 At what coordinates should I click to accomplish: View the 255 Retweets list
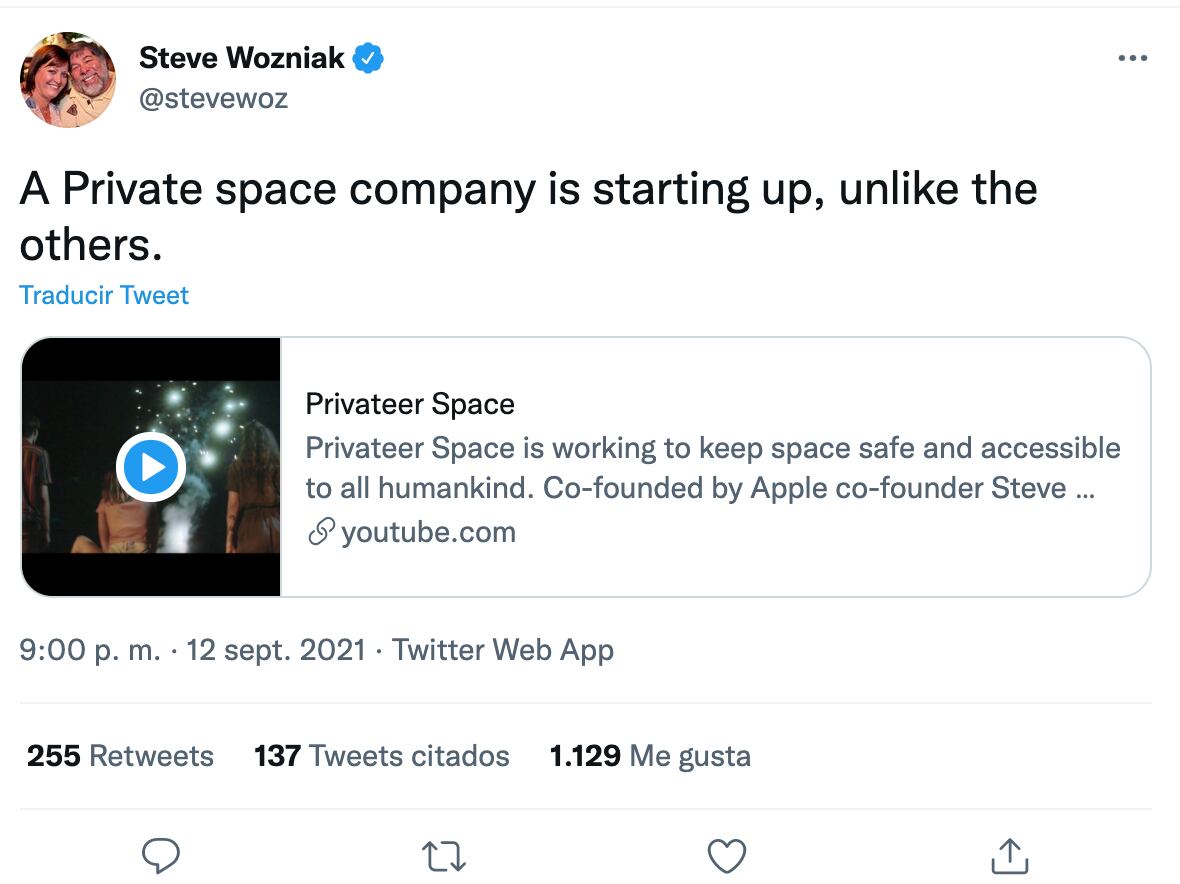[x=120, y=755]
